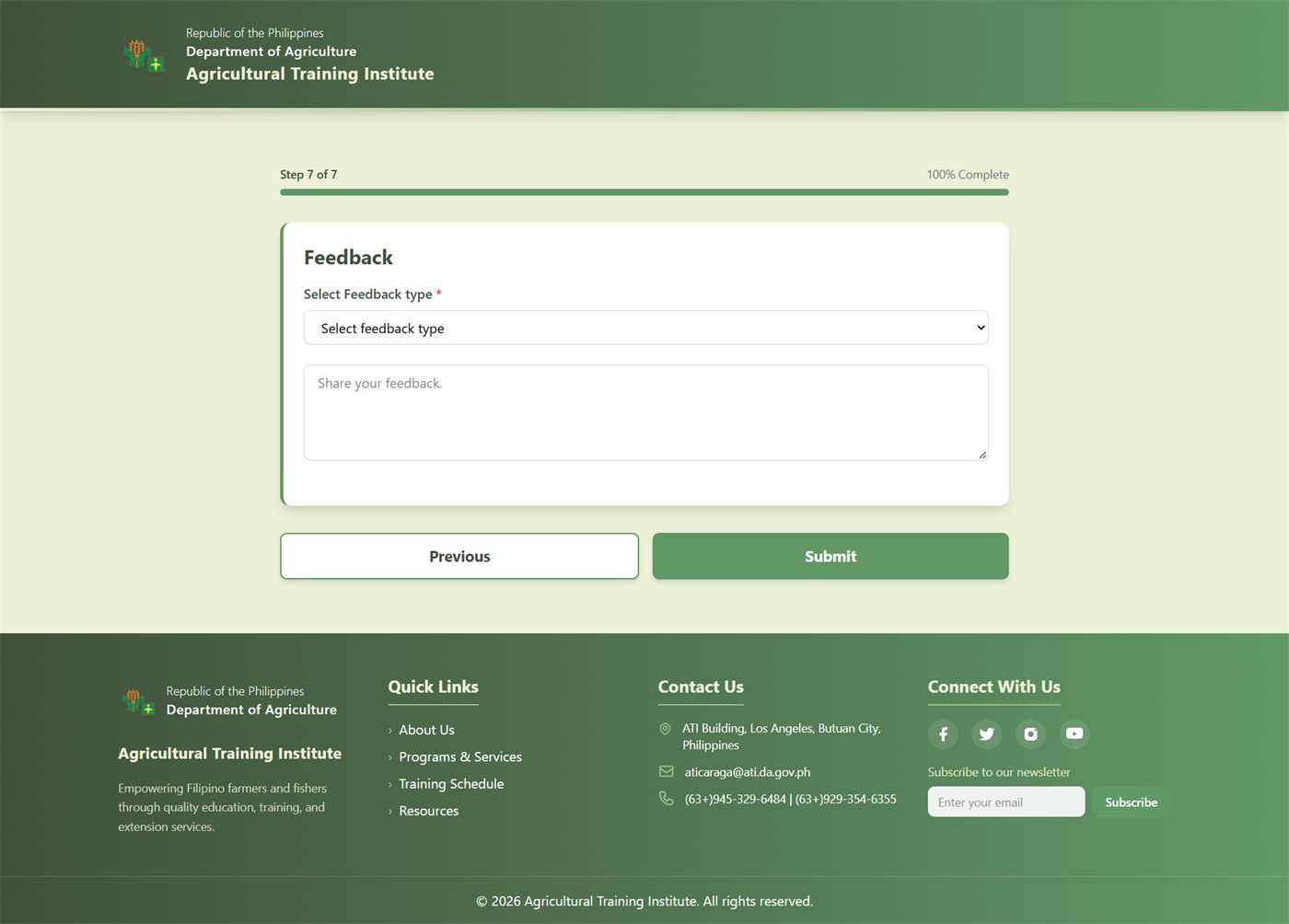Open the Facebook social icon
The height and width of the screenshot is (924, 1289).
click(943, 733)
